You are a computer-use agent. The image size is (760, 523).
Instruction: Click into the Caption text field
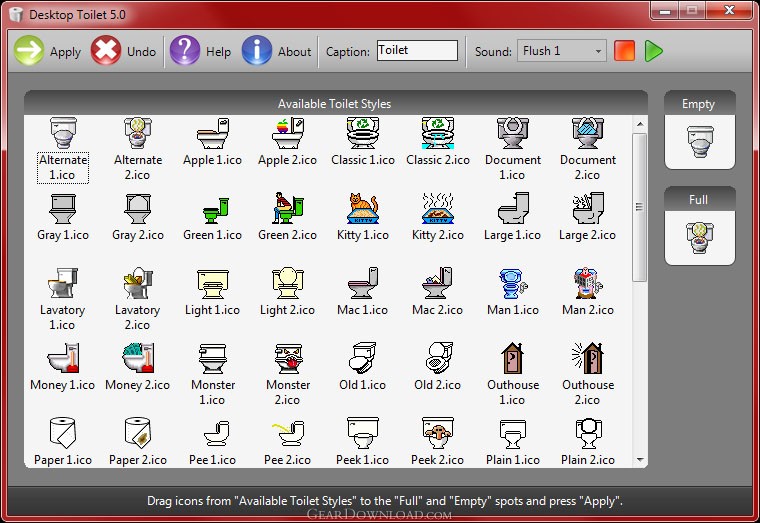coord(417,50)
